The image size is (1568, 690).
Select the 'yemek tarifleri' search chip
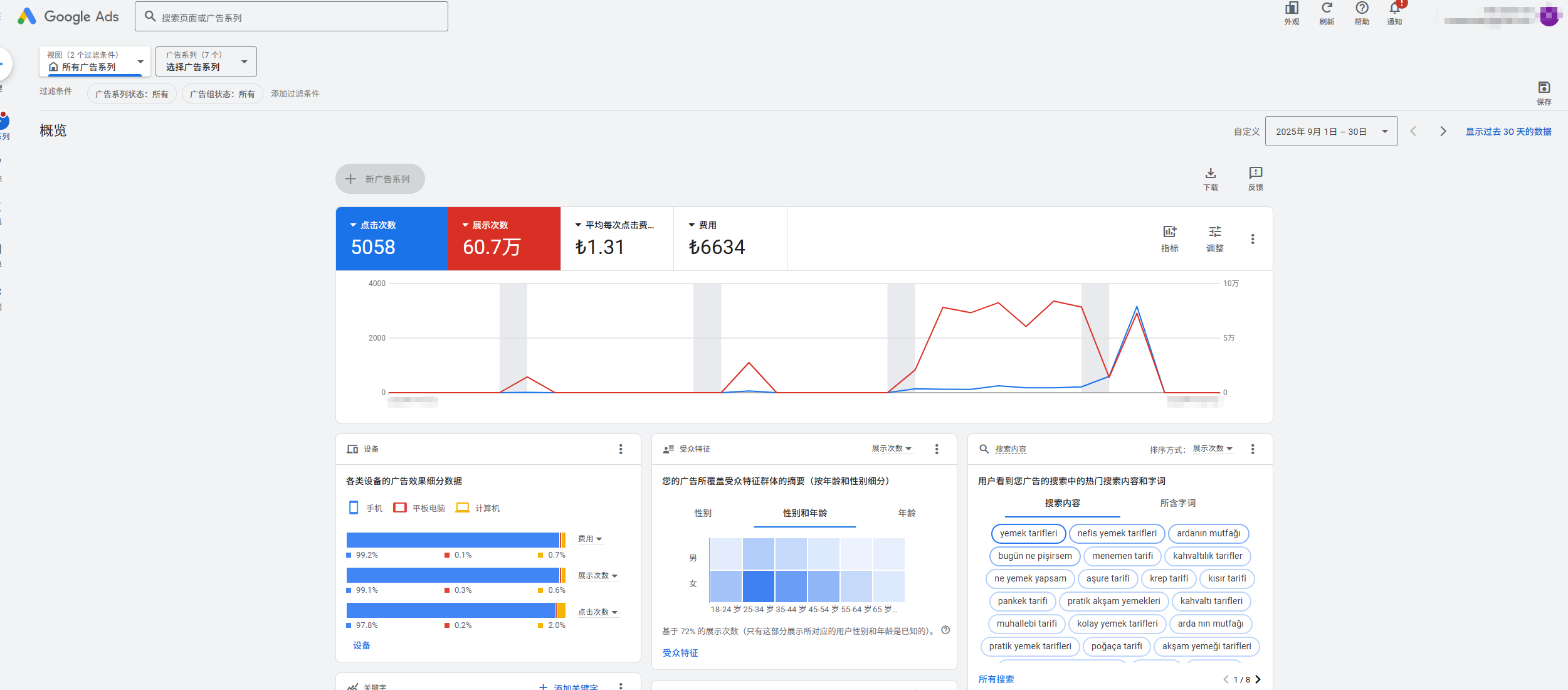click(1028, 533)
